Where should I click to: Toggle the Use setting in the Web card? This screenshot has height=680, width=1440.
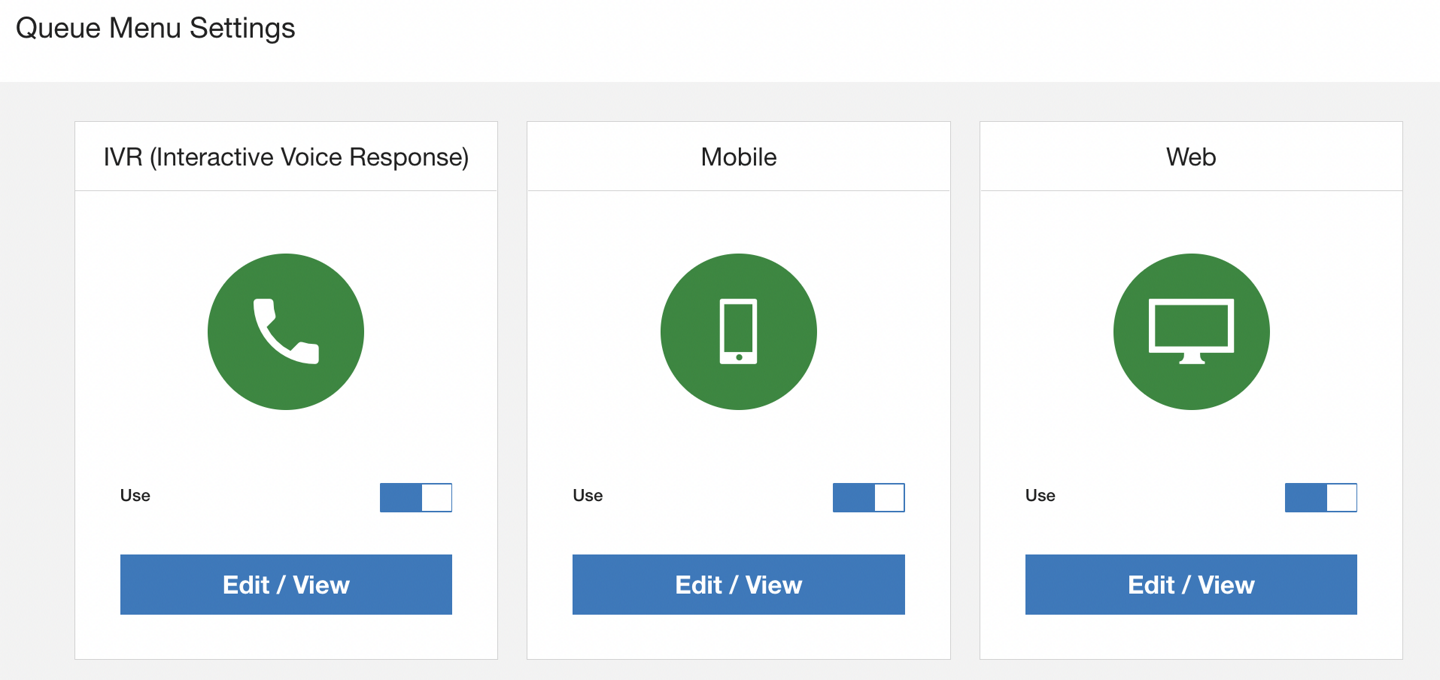(1321, 497)
